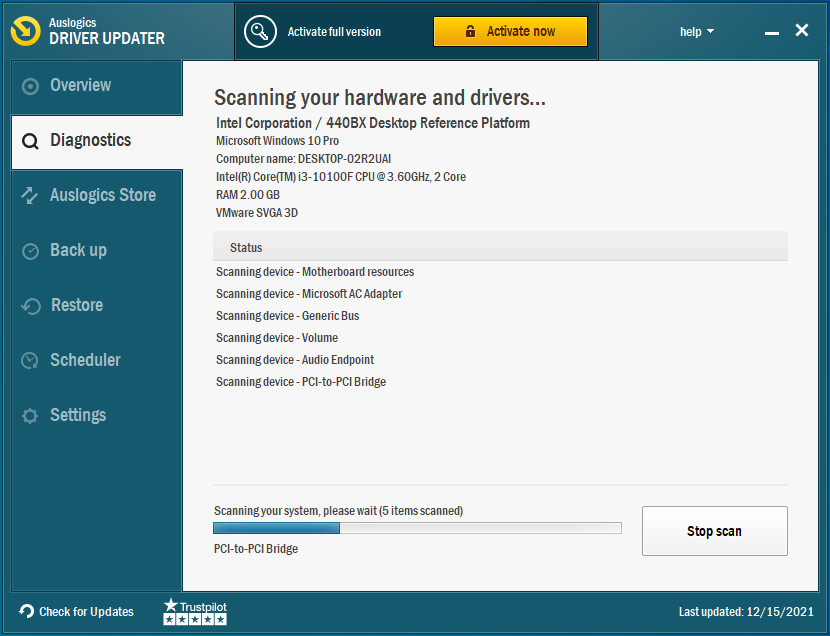Open Check for Updates
The width and height of the screenshot is (830, 636).
tap(77, 612)
